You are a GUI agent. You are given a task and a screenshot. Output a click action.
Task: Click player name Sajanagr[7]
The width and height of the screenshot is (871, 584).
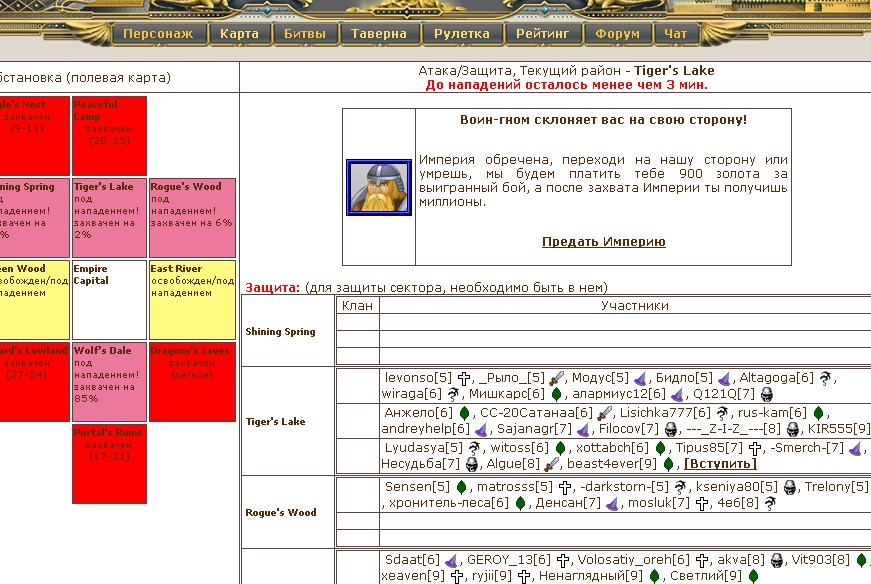[x=534, y=429]
